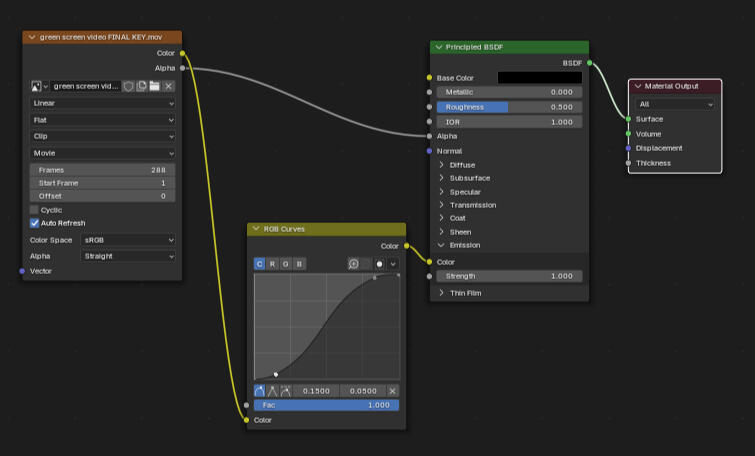Expand the Subsurface panel in Principled BSDF
The height and width of the screenshot is (456, 755).
tap(442, 178)
